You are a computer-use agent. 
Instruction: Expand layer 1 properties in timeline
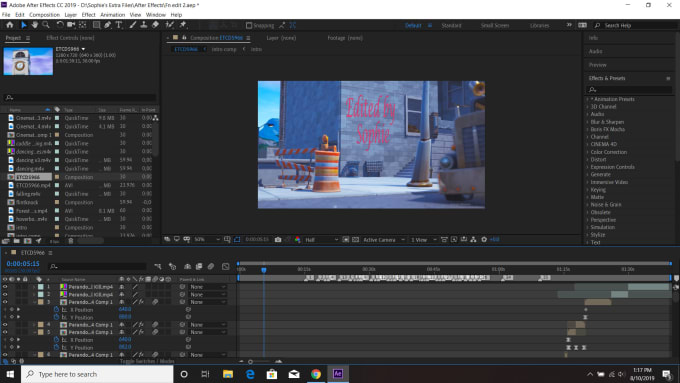pyautogui.click(x=34, y=287)
